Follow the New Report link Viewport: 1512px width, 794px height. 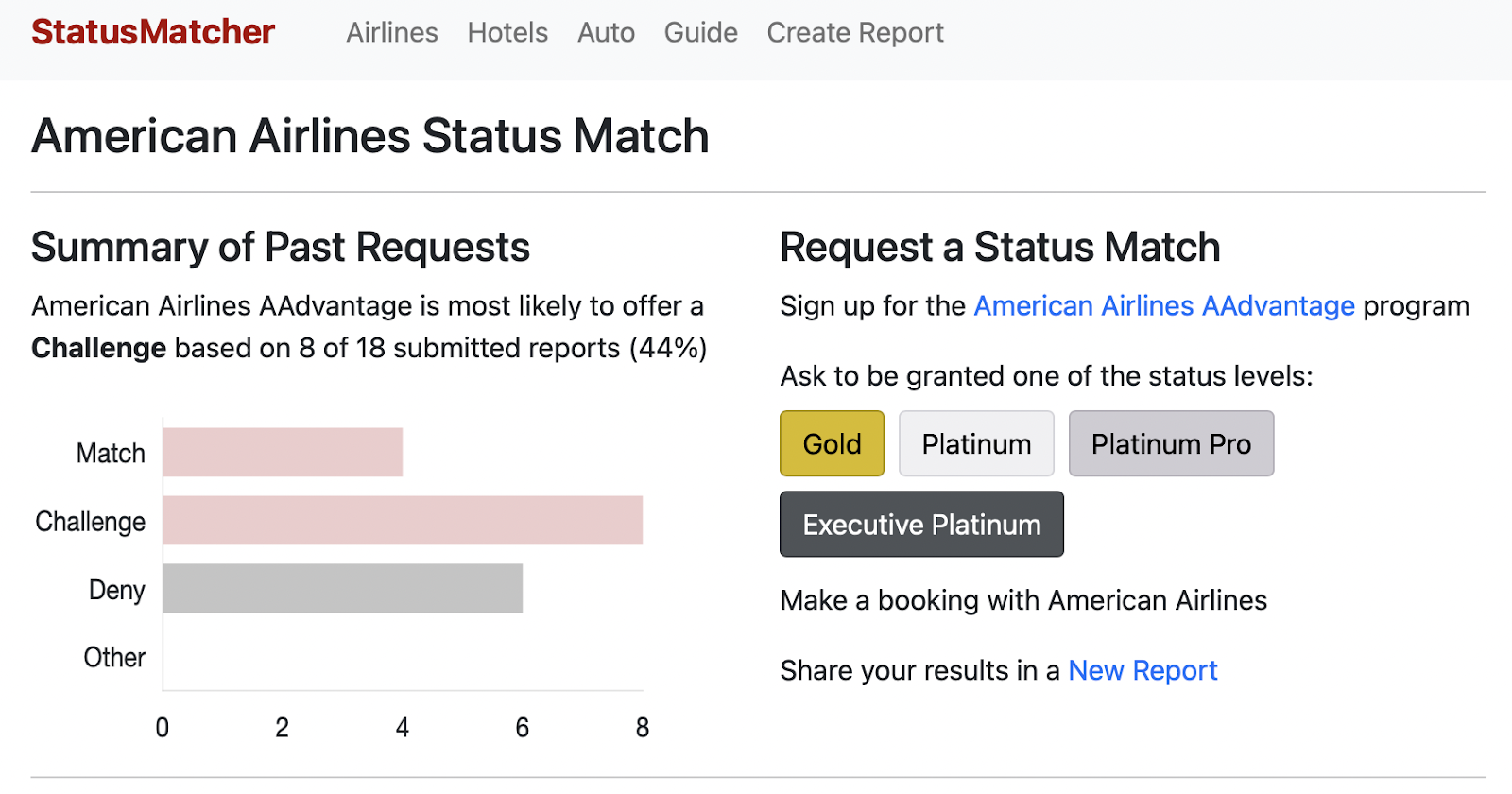point(1143,670)
